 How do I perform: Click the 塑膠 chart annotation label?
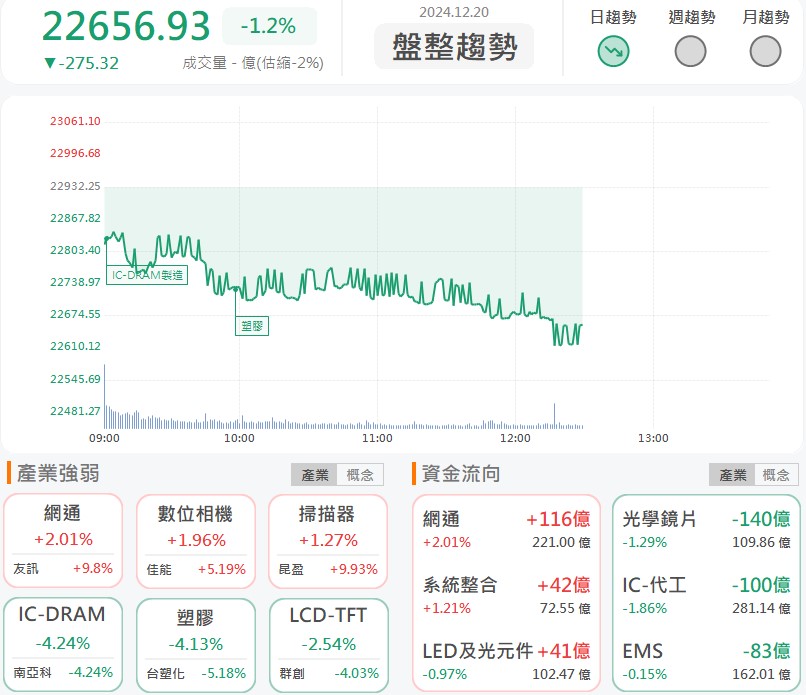(252, 326)
